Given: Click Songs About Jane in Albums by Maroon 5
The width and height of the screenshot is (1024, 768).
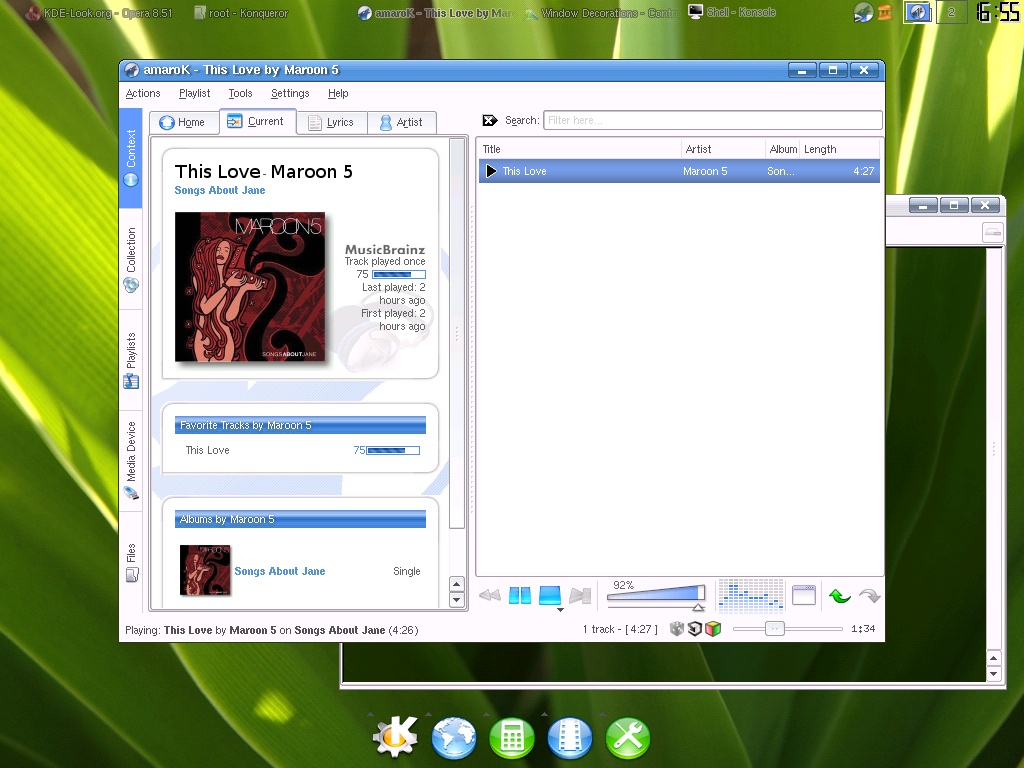Looking at the screenshot, I should pos(280,571).
